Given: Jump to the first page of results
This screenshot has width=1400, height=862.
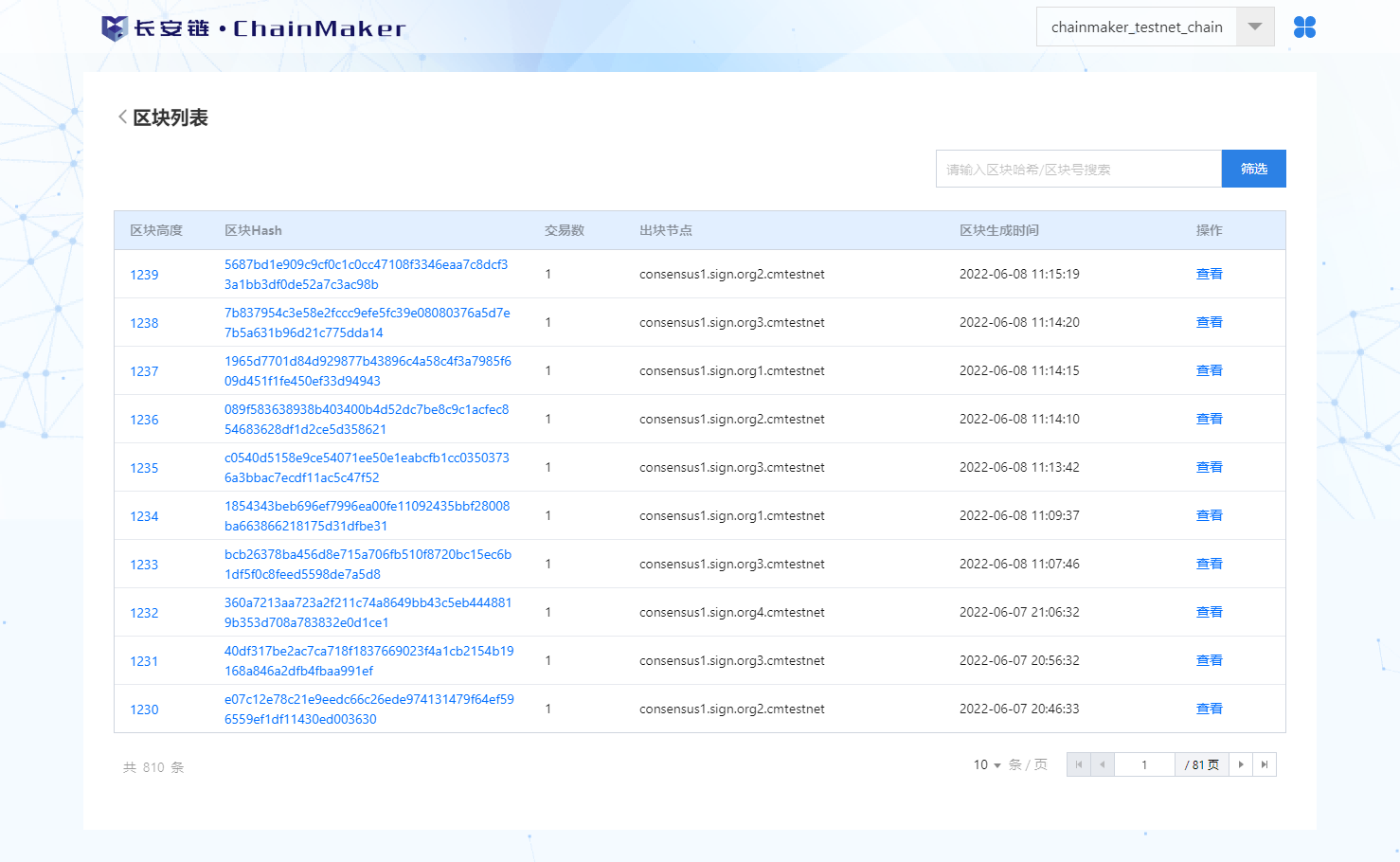Looking at the screenshot, I should (x=1079, y=764).
